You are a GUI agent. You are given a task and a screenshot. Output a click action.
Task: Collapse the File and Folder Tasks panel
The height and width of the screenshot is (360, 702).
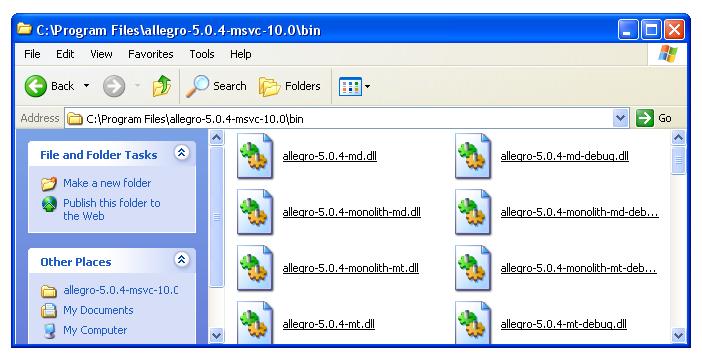click(x=181, y=153)
